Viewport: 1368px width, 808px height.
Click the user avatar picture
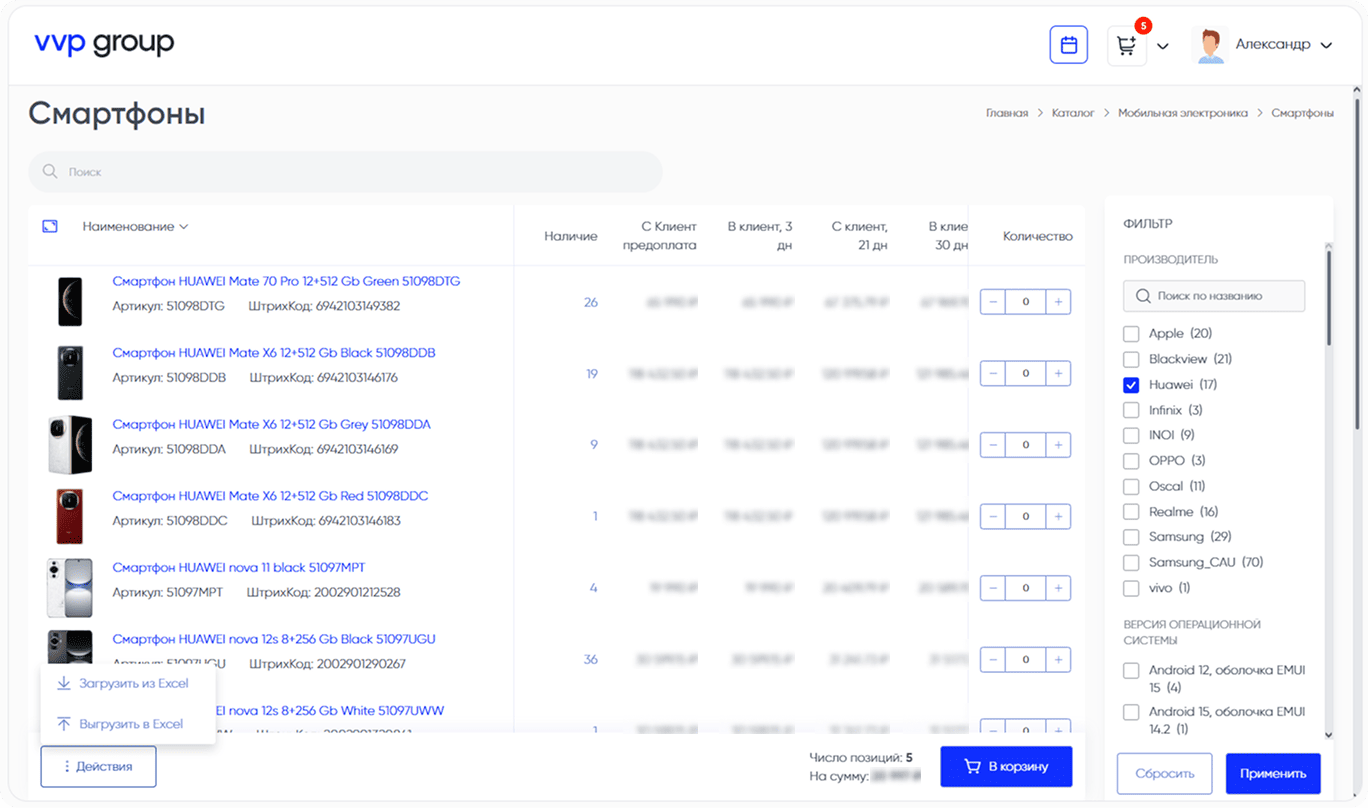(x=1210, y=46)
